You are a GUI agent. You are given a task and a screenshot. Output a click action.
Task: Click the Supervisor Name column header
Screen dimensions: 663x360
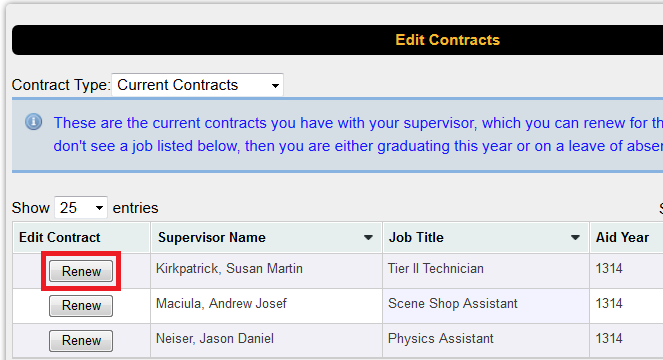tap(266, 237)
